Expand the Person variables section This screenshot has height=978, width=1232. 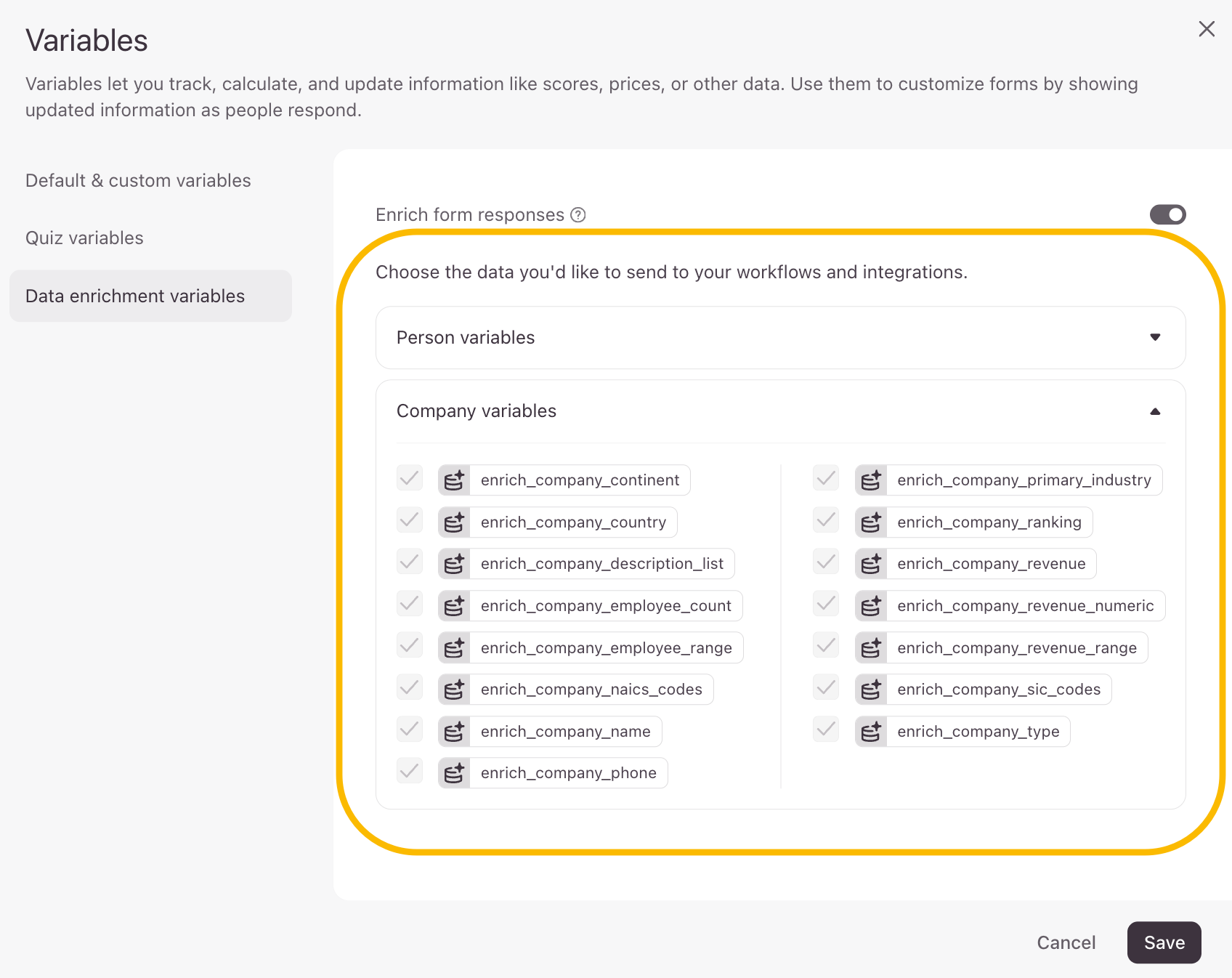point(1154,337)
